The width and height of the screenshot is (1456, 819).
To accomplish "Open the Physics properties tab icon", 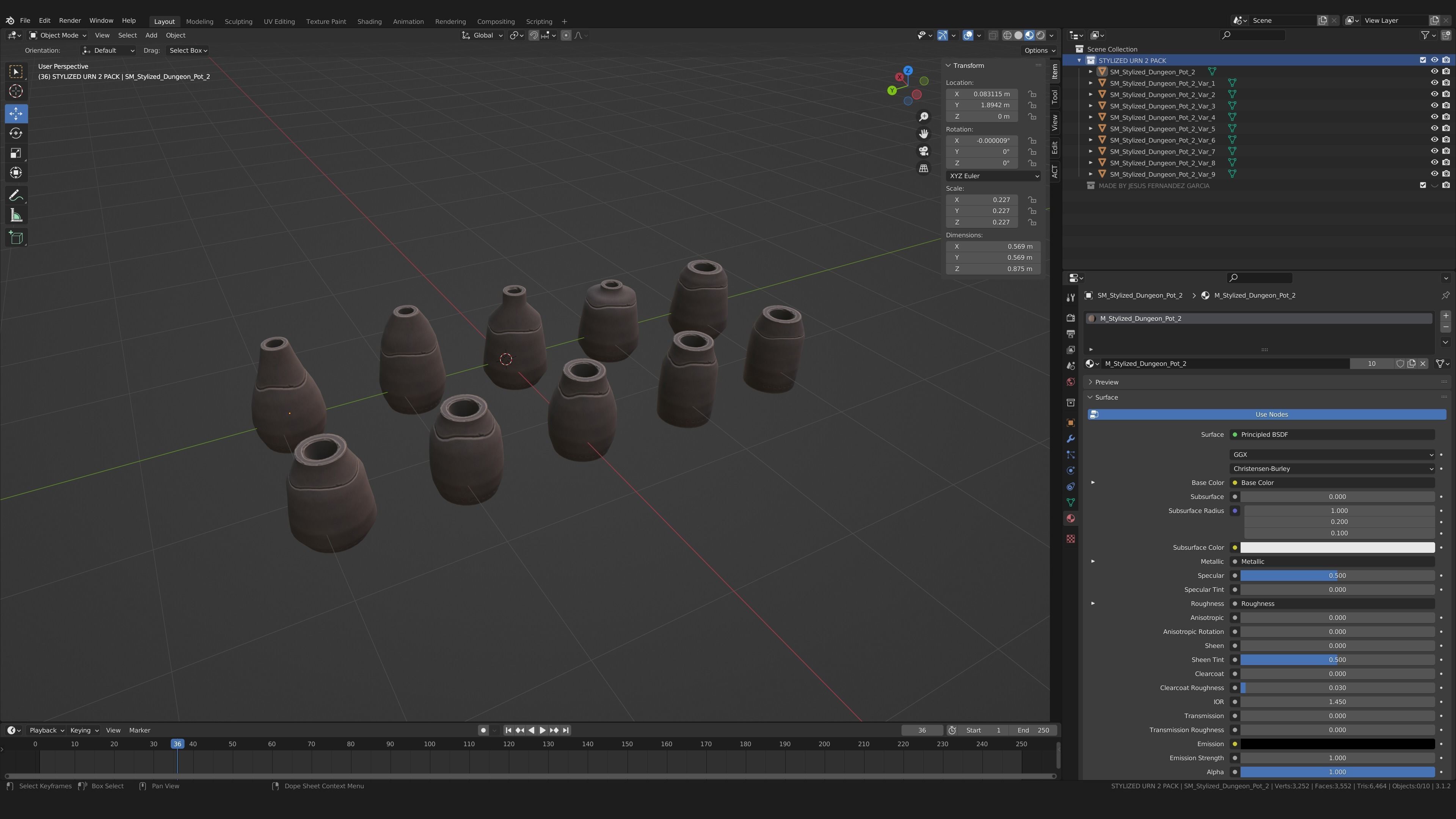I will click(1070, 470).
